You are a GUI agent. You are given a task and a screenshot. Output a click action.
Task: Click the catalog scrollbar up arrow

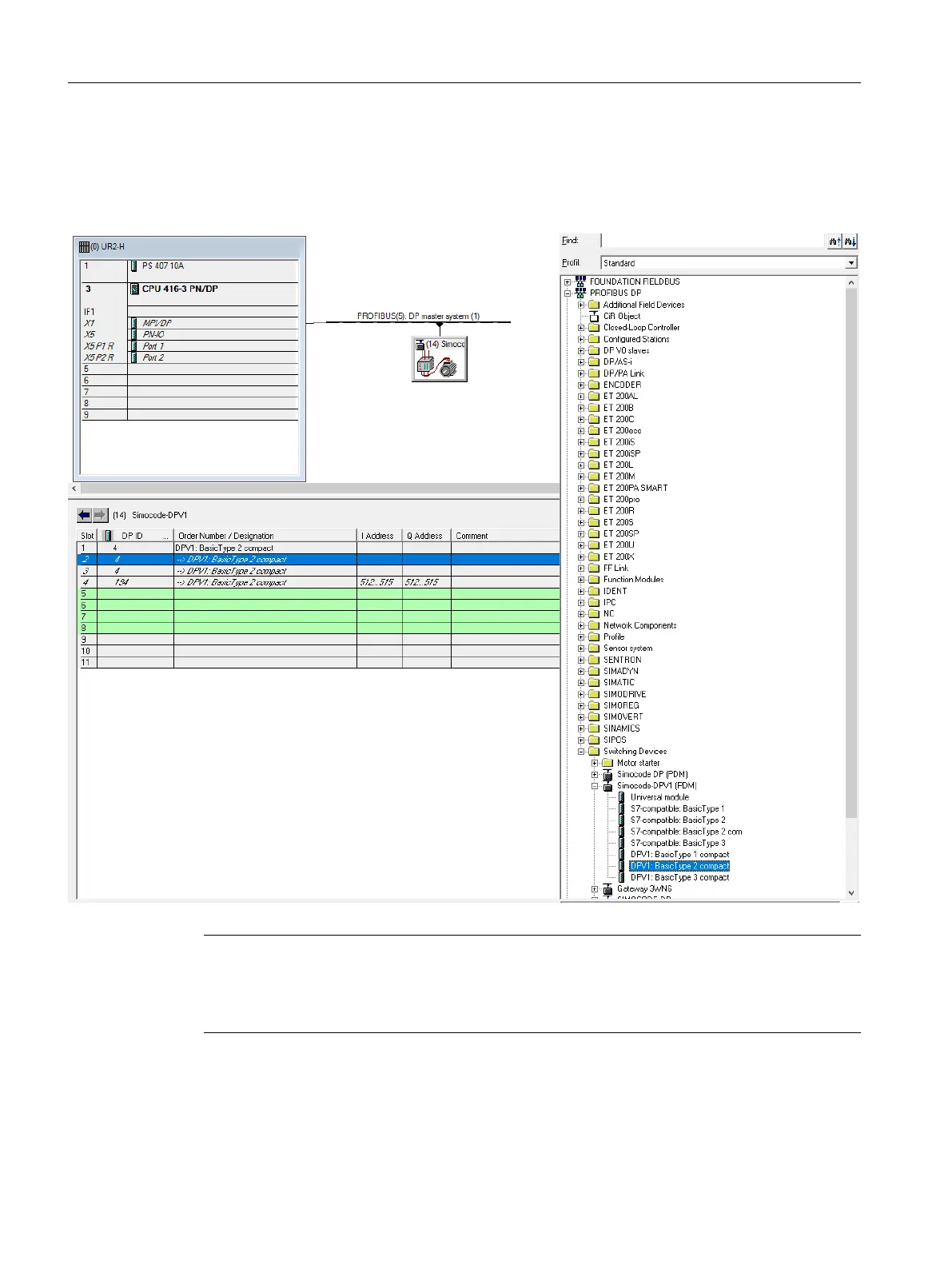tap(850, 282)
